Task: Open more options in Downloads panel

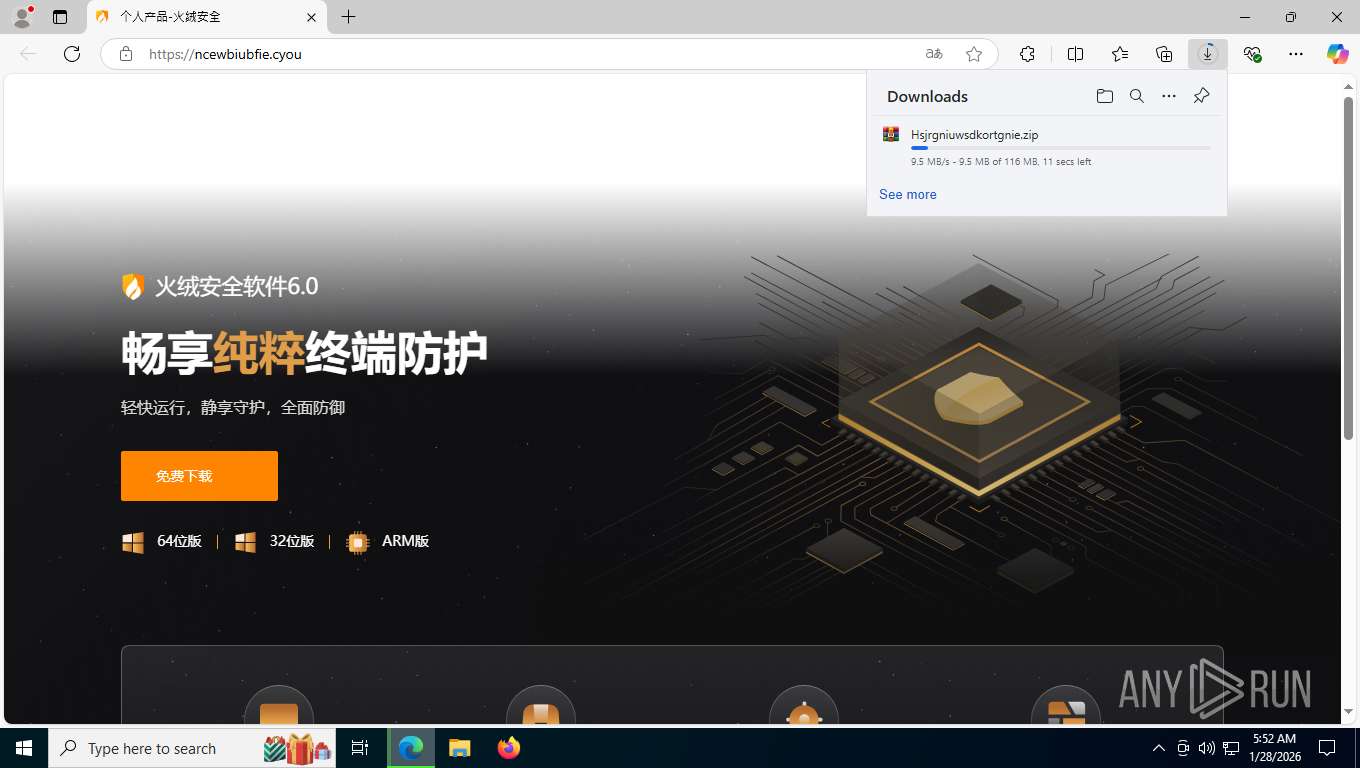Action: pyautogui.click(x=1169, y=96)
